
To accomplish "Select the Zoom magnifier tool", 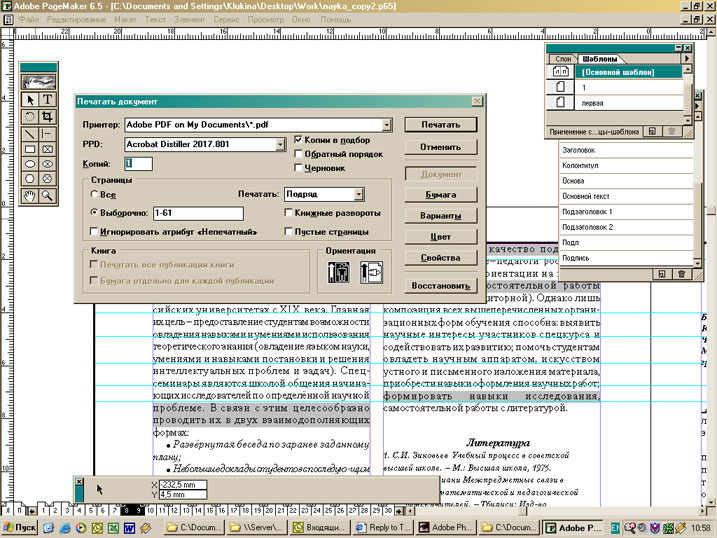I will pos(47,196).
